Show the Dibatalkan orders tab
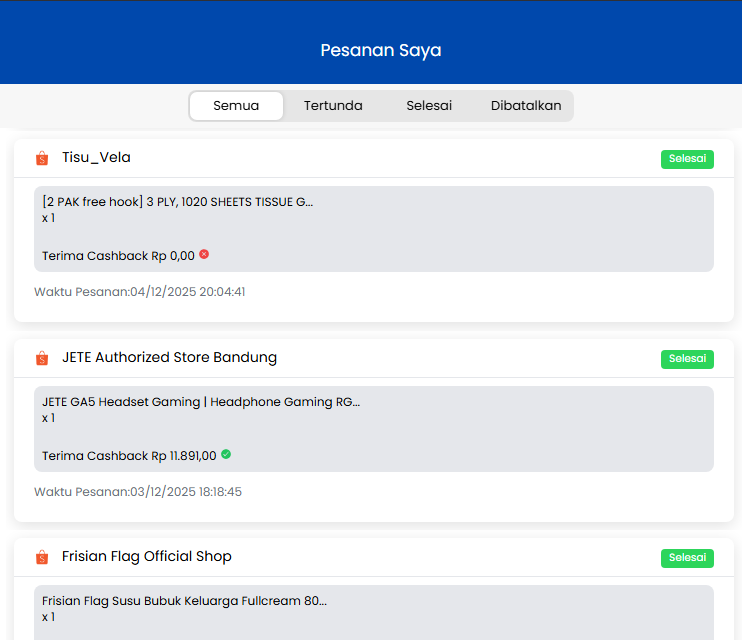742x640 pixels. 526,106
